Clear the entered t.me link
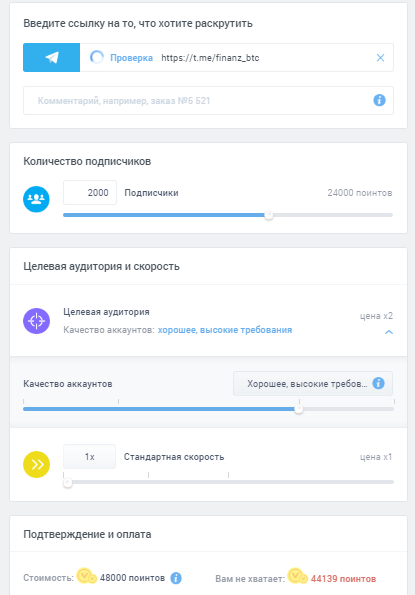The width and height of the screenshot is (415, 595). tap(380, 58)
